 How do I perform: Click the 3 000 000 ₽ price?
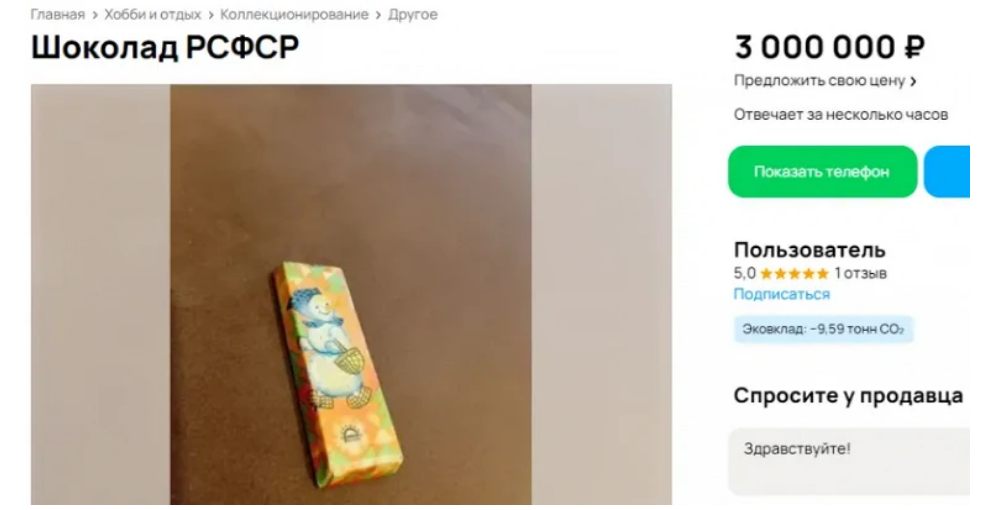(x=829, y=47)
